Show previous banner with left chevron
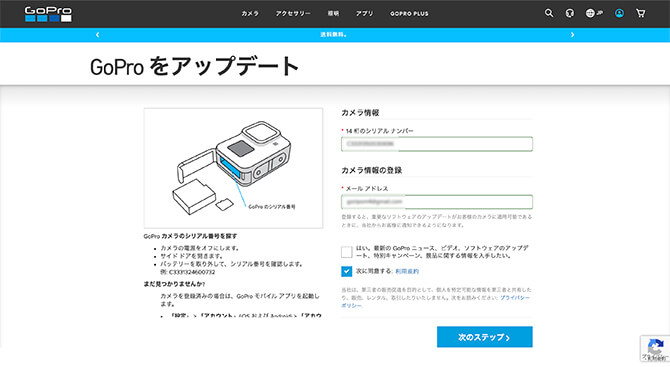 97,35
